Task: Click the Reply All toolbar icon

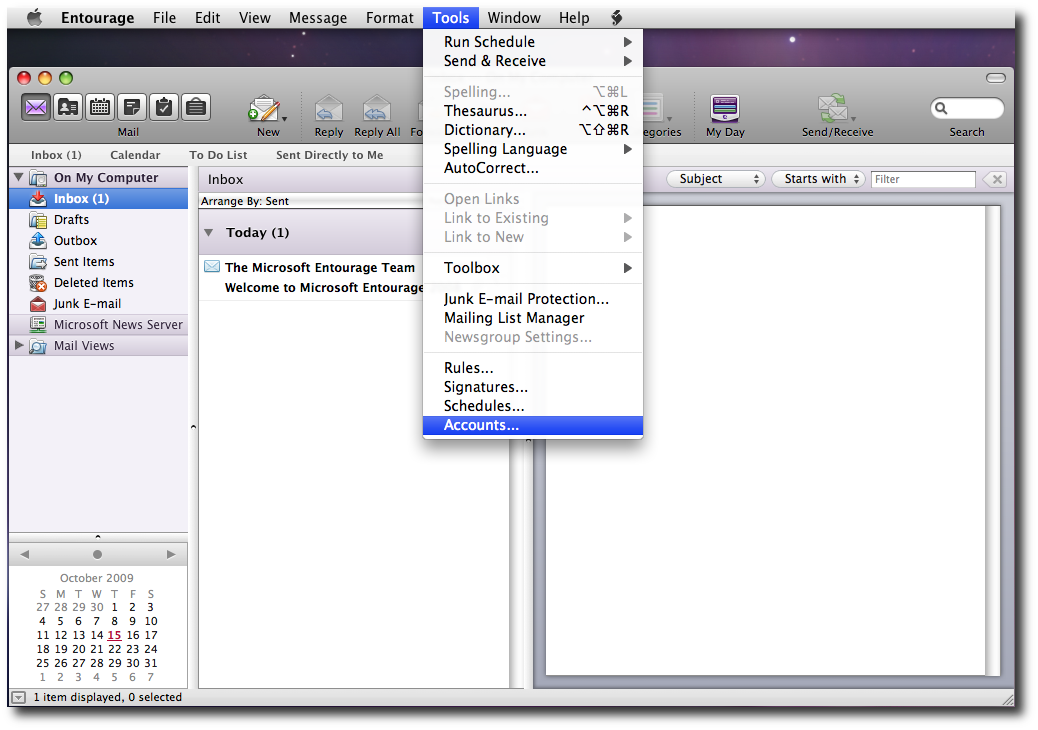Action: tap(377, 109)
